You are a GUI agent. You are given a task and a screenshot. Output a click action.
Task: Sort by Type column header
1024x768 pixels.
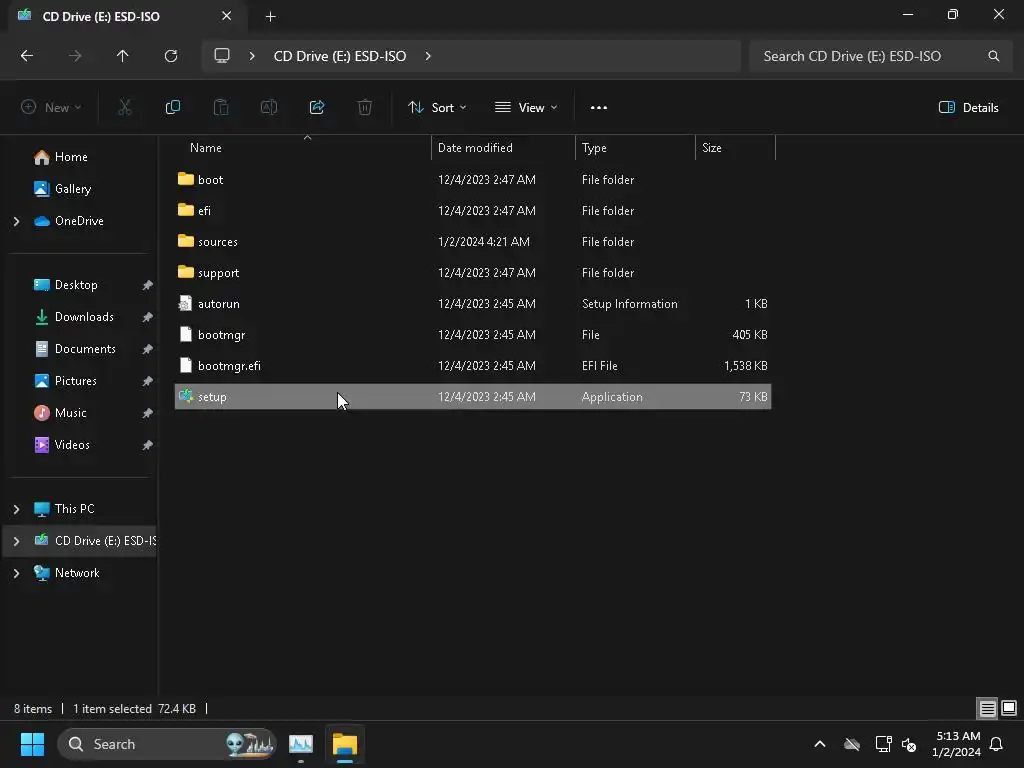[x=635, y=148]
